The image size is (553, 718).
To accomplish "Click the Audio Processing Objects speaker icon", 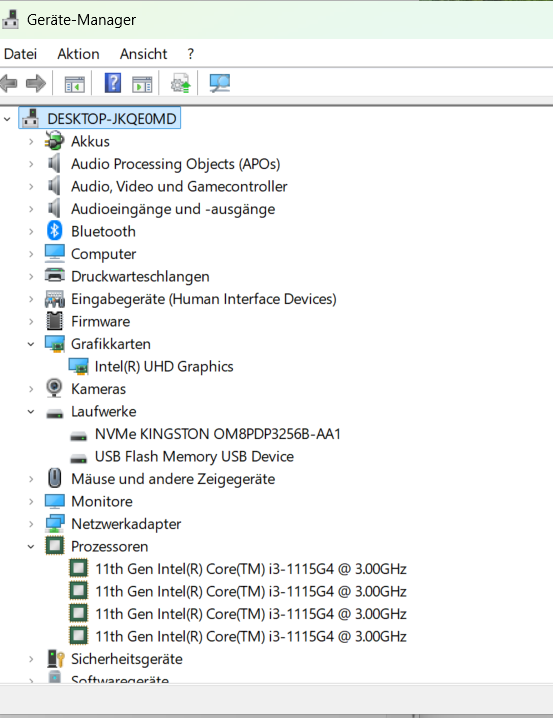I will click(54, 163).
